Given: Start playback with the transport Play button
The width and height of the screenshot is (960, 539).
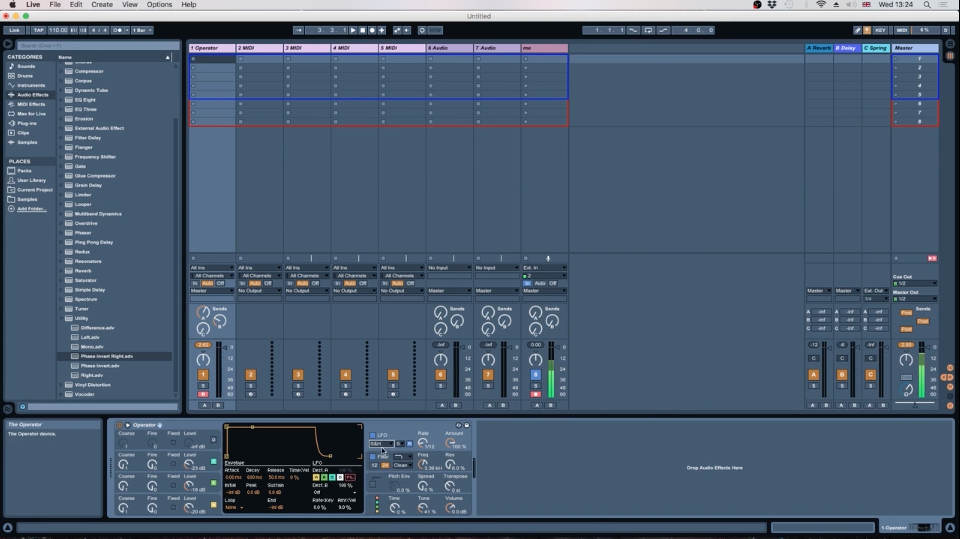Looking at the screenshot, I should point(353,30).
